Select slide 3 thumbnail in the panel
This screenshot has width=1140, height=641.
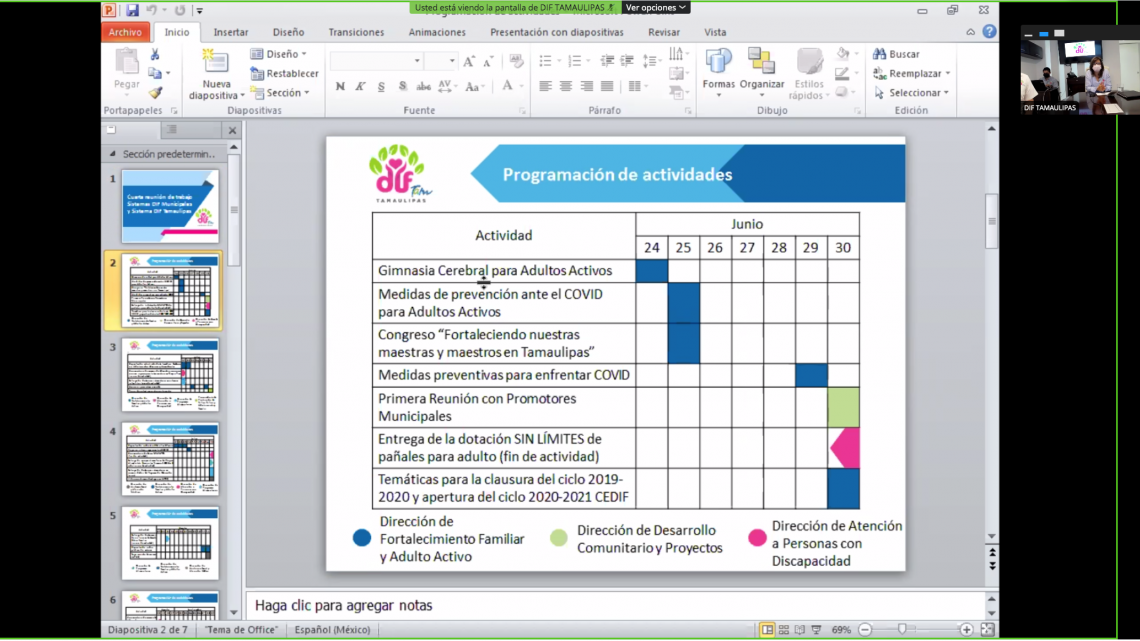click(170, 375)
